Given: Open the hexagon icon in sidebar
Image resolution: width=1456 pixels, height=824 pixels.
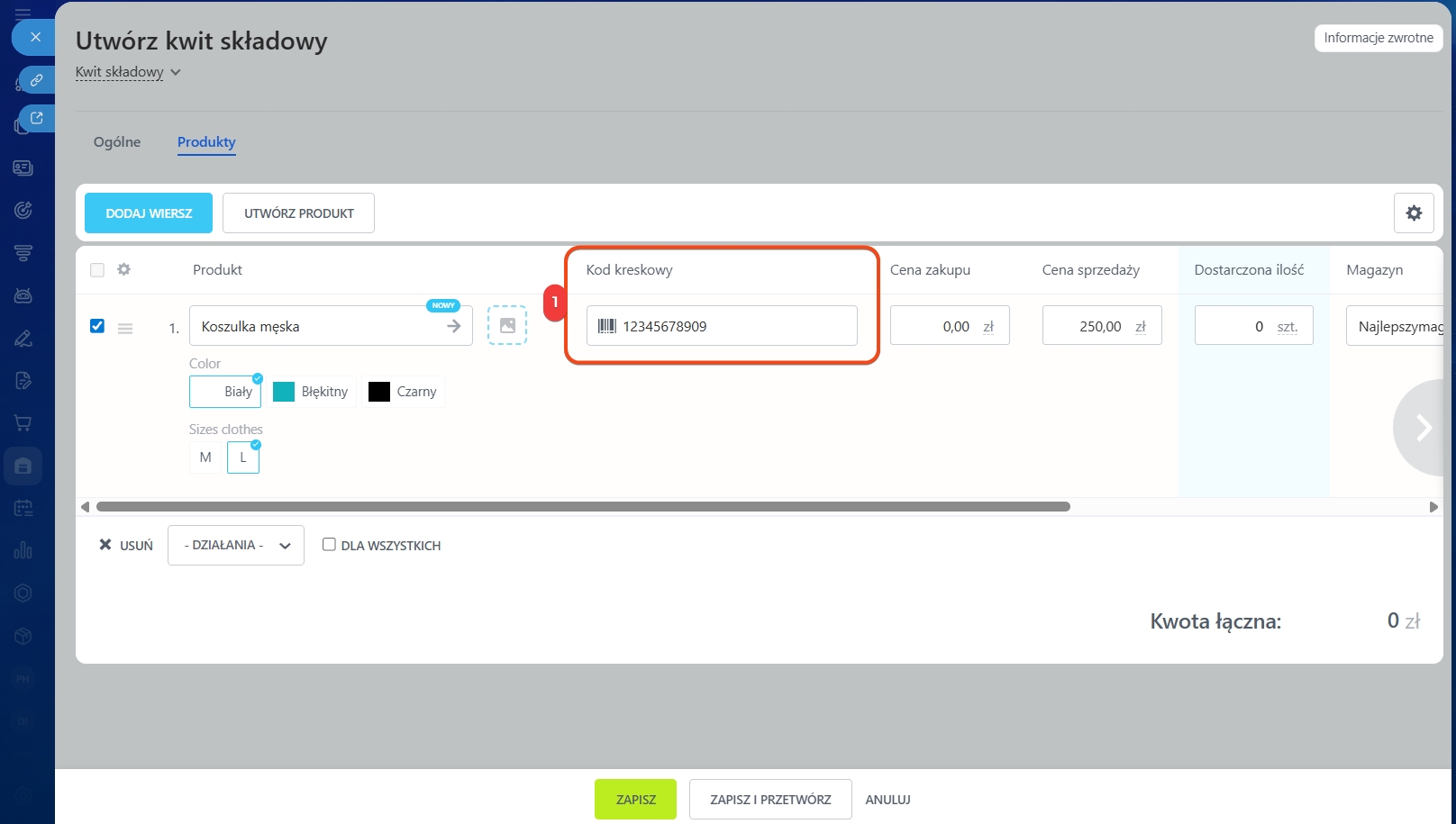Looking at the screenshot, I should tap(23, 593).
